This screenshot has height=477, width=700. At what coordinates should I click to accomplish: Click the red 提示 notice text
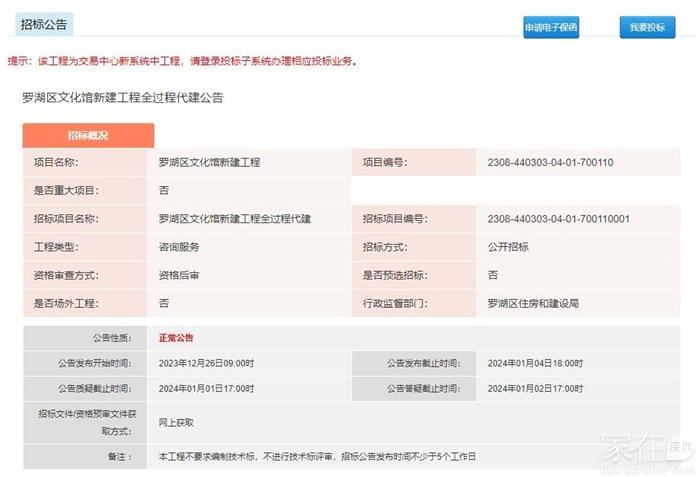(182, 61)
